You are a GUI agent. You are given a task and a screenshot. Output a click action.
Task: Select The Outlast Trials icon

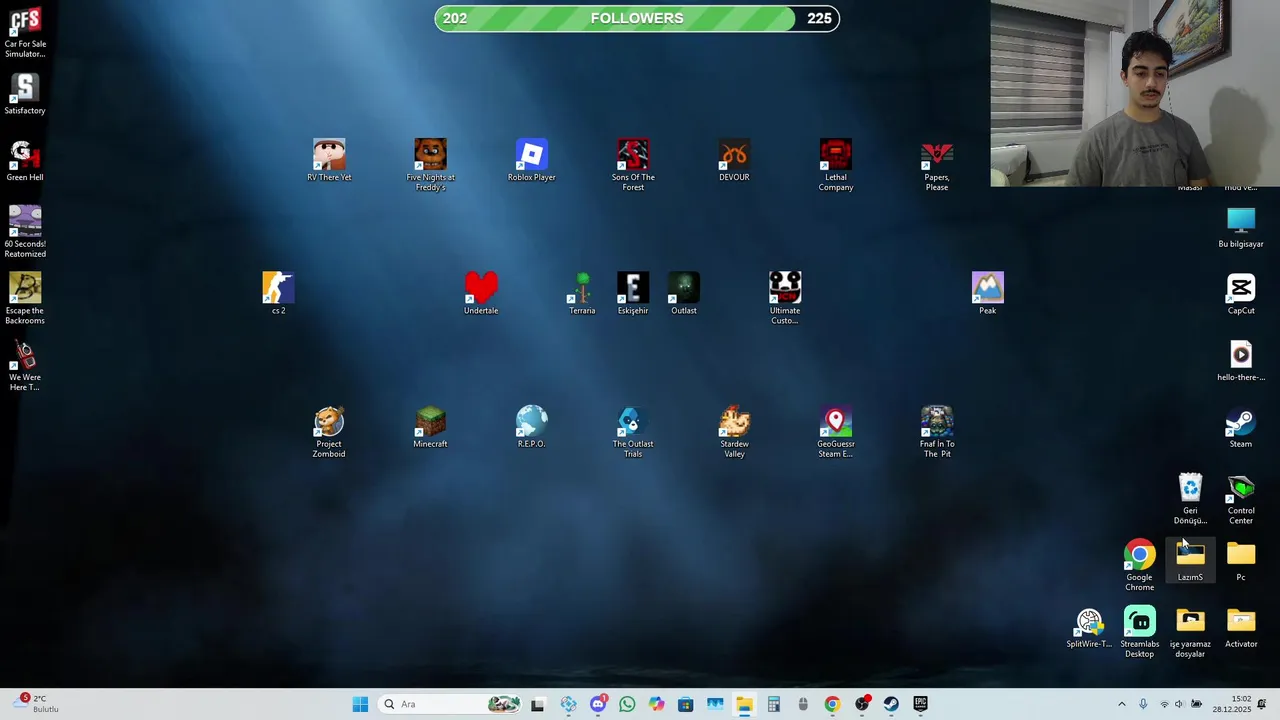click(x=633, y=432)
